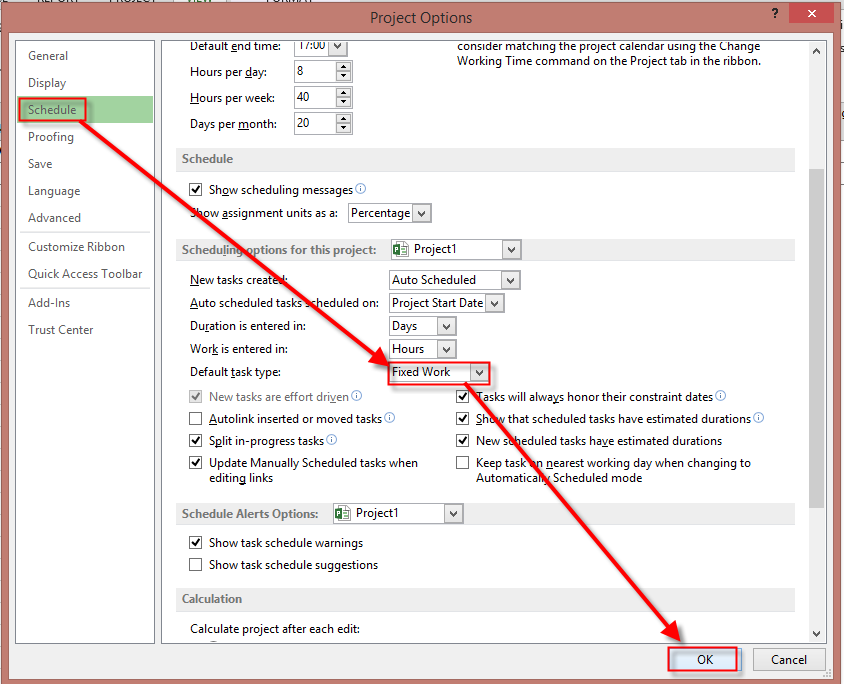The height and width of the screenshot is (684, 844).
Task: Click the Help question mark icon
Action: click(774, 15)
